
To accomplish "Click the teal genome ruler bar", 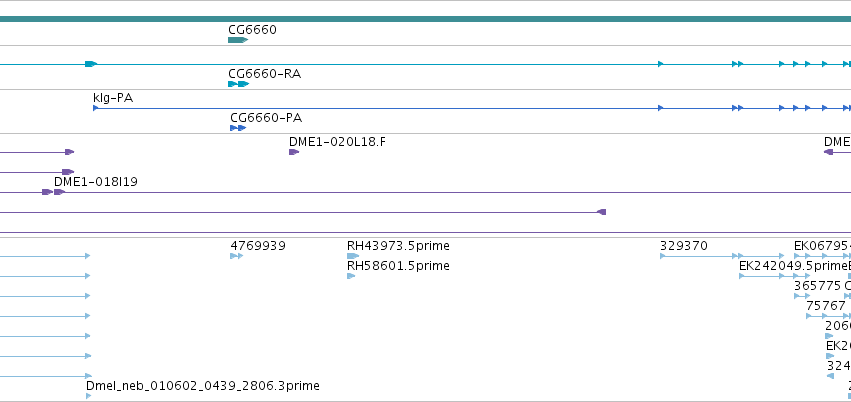I will [426, 19].
